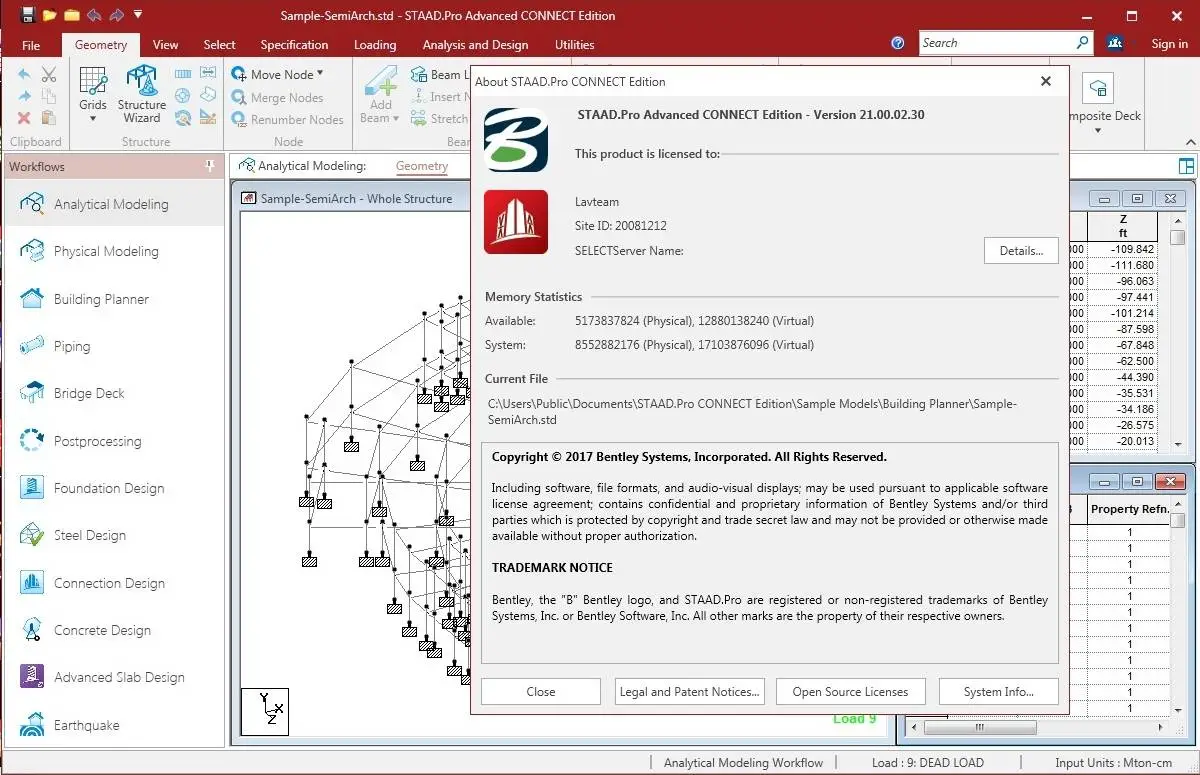The width and height of the screenshot is (1200, 775).
Task: Click the Geometry page link in breadcrumb
Action: click(422, 166)
